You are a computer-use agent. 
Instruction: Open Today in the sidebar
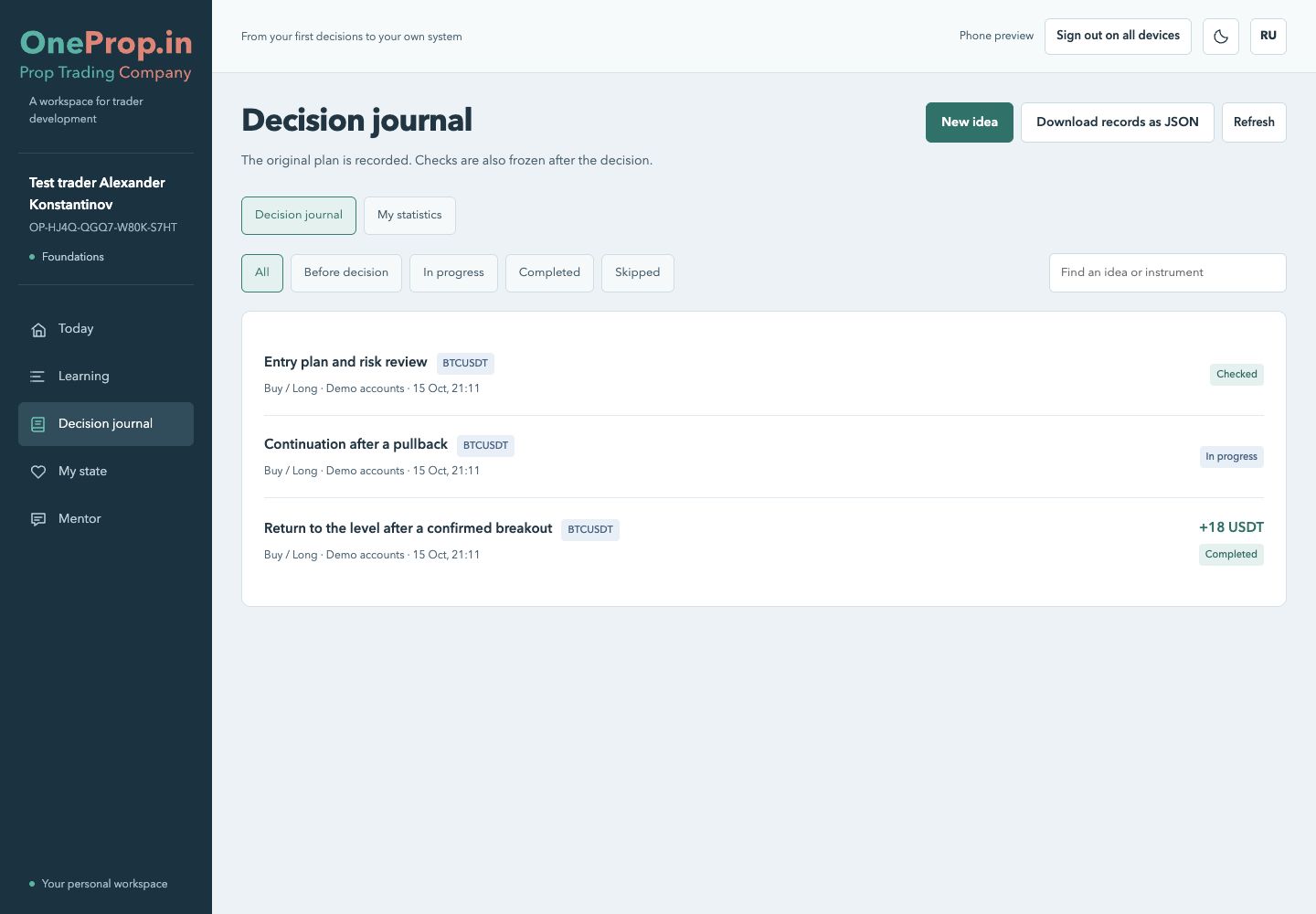(x=106, y=329)
